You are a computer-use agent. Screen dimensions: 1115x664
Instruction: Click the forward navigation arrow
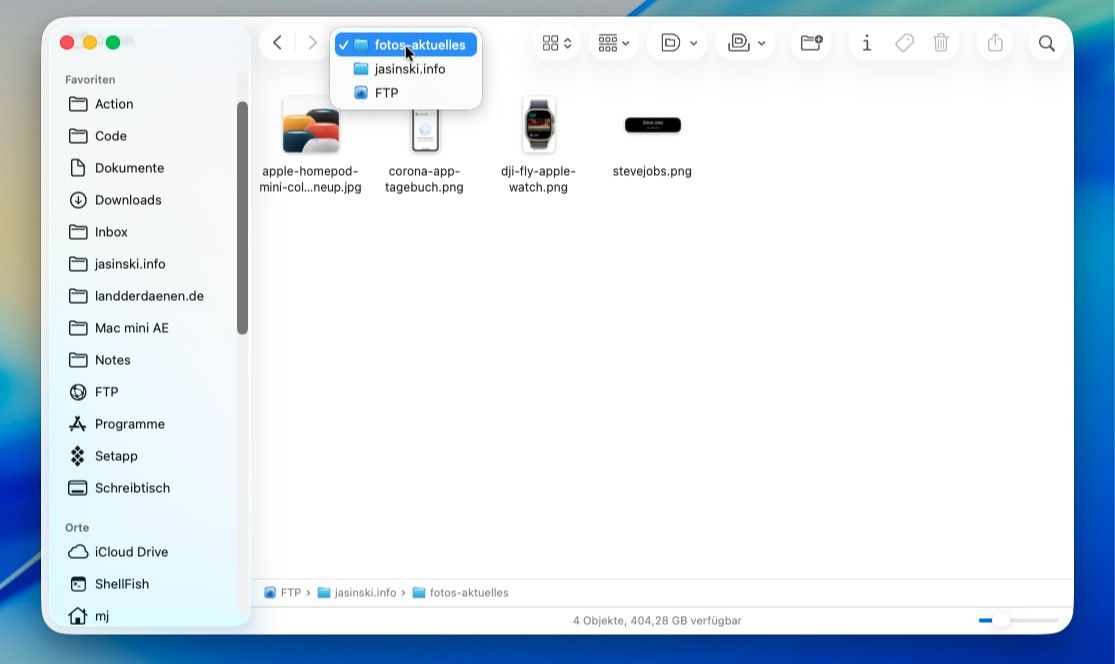(312, 43)
